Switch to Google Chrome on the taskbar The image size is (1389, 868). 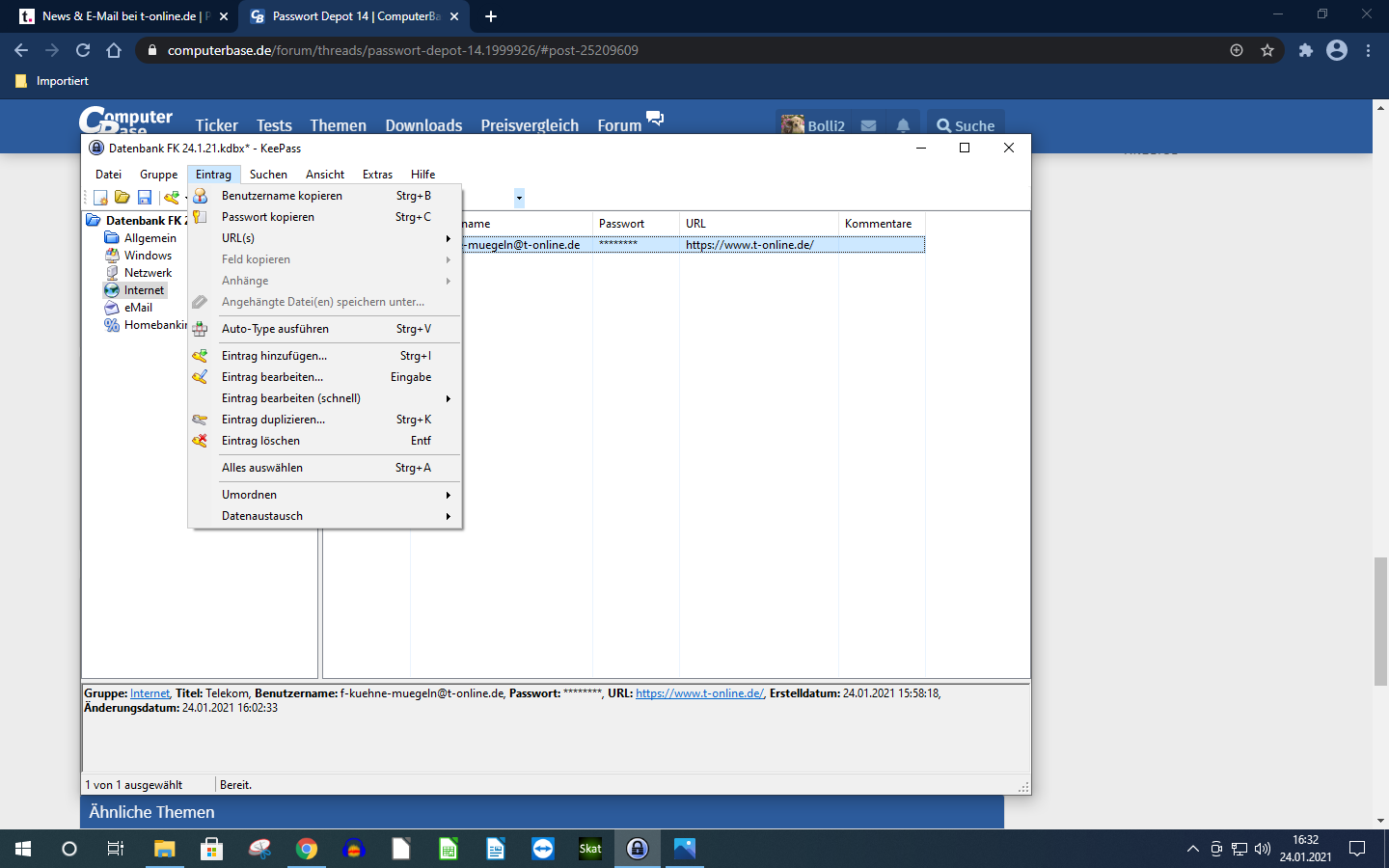pos(307,849)
